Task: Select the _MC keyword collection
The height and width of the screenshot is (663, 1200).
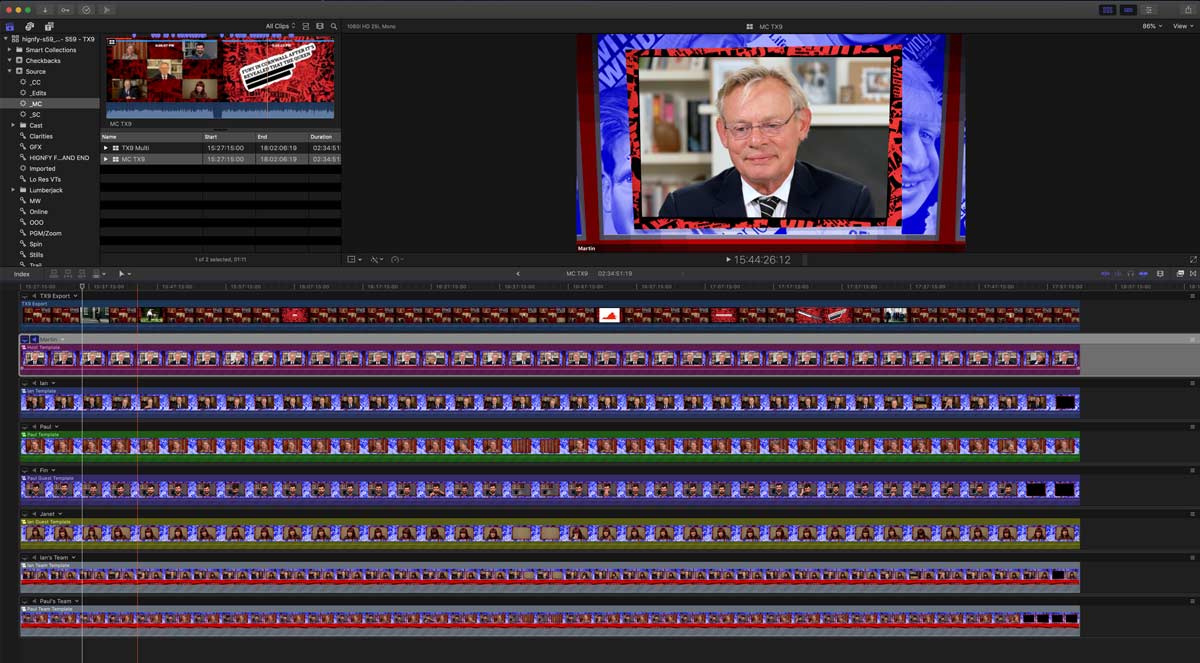Action: tap(36, 104)
